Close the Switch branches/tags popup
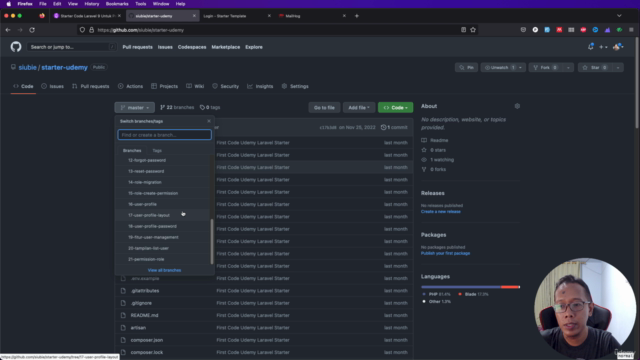Viewport: 640px width, 360px height. click(209, 121)
